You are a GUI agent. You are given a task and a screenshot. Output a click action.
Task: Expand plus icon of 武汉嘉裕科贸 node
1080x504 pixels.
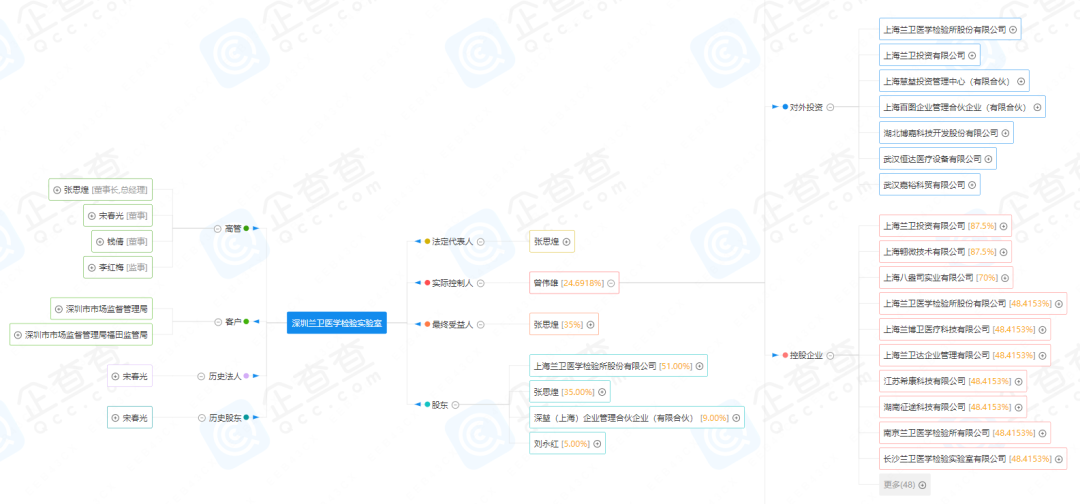tap(973, 185)
